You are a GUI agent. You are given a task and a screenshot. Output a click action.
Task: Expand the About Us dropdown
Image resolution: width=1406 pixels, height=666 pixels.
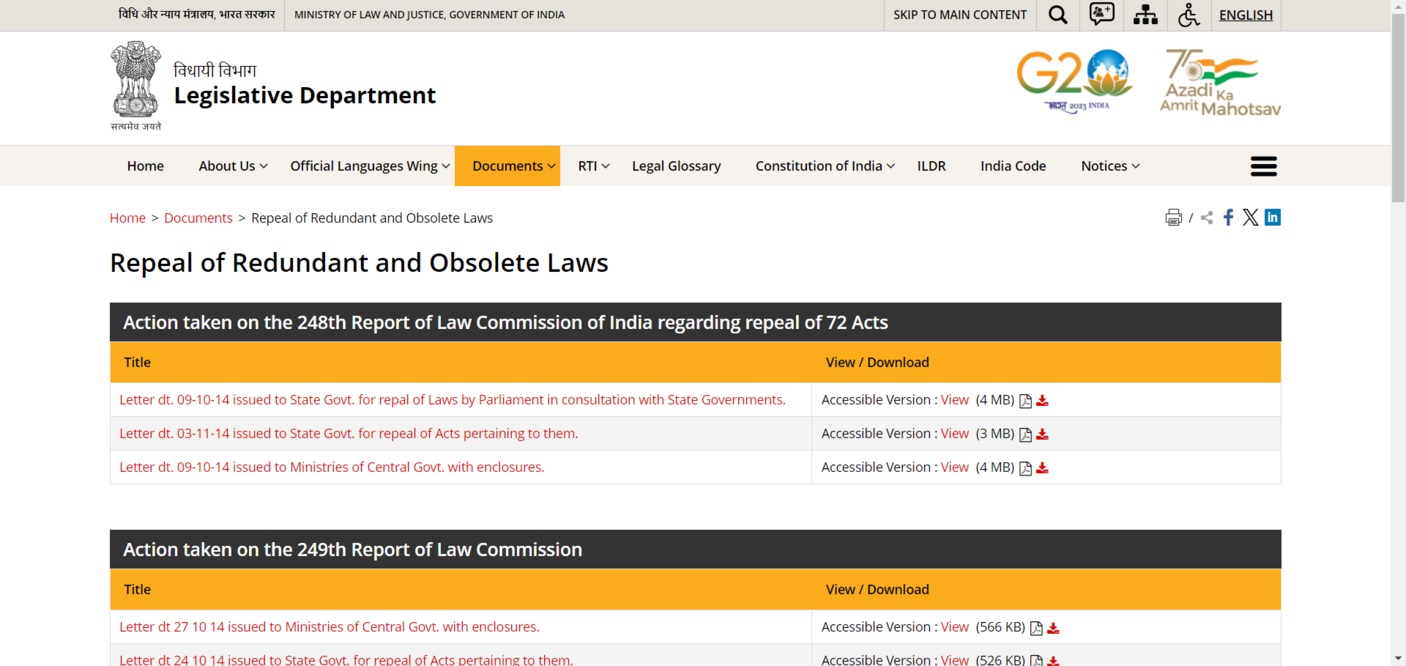tap(232, 166)
